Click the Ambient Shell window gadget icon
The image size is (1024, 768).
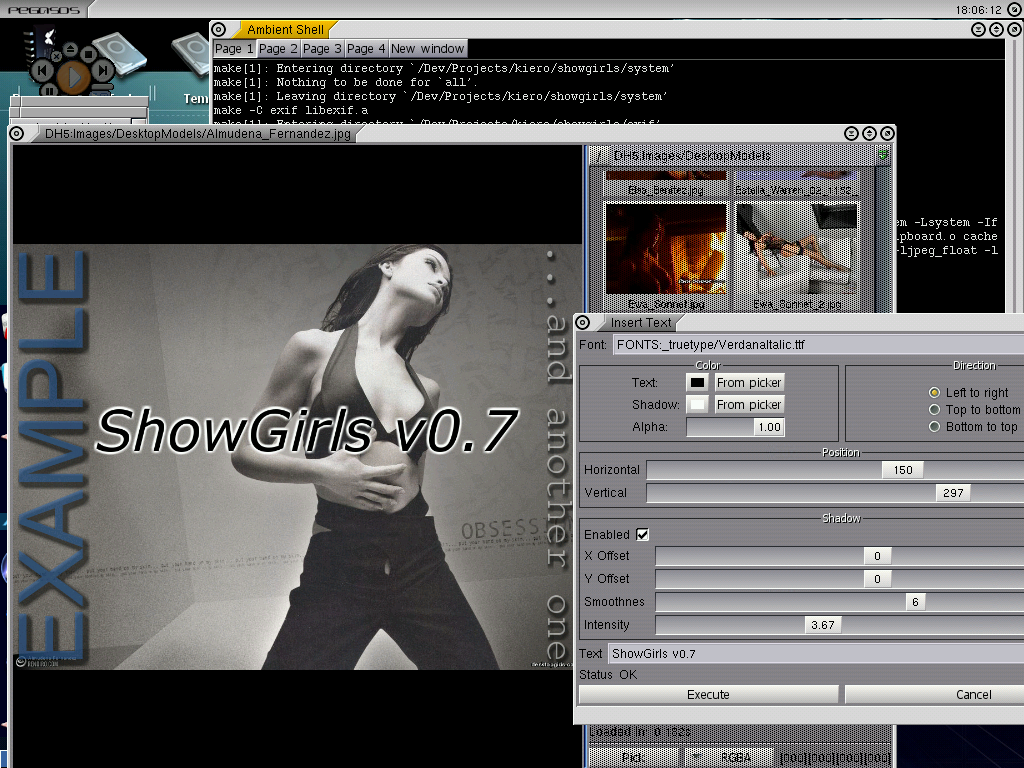click(x=219, y=29)
